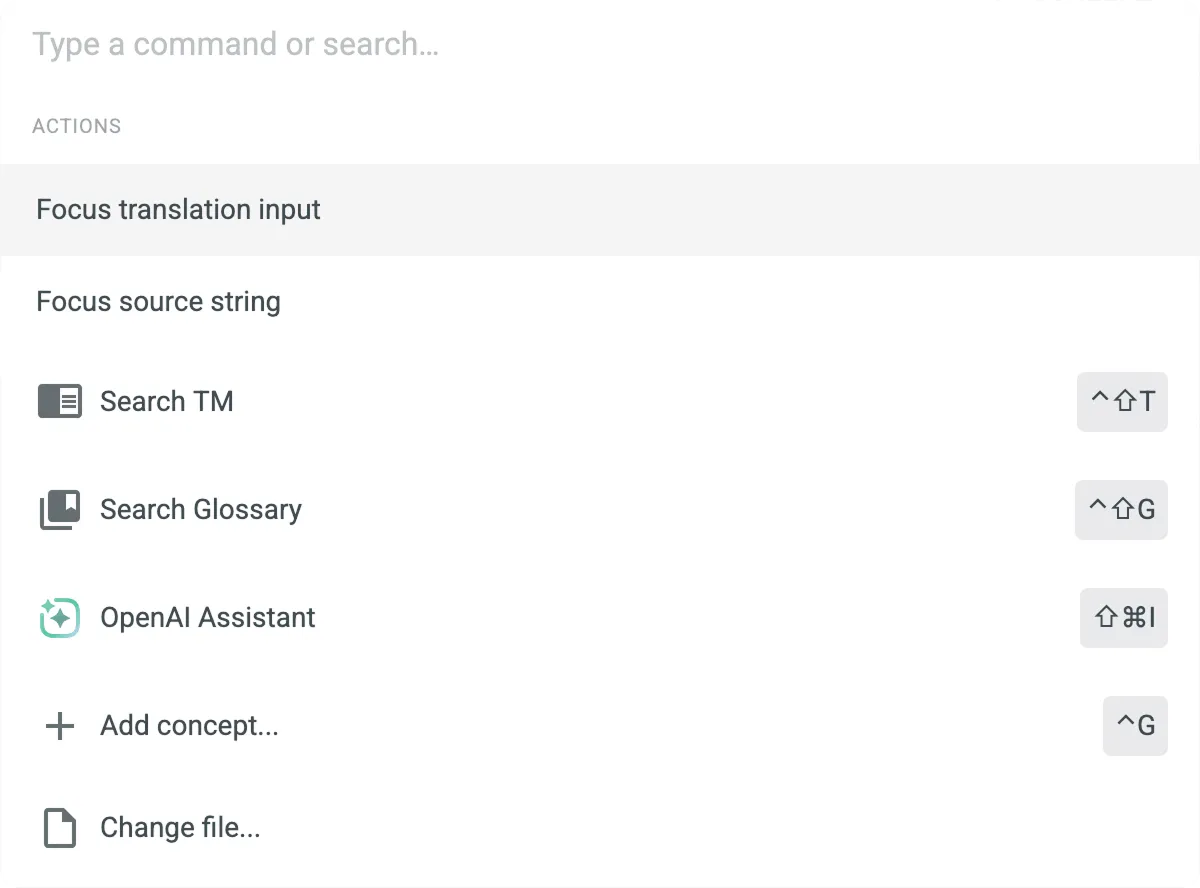The height and width of the screenshot is (888, 1200).
Task: Open Search Glossary from the list
Action: (201, 510)
